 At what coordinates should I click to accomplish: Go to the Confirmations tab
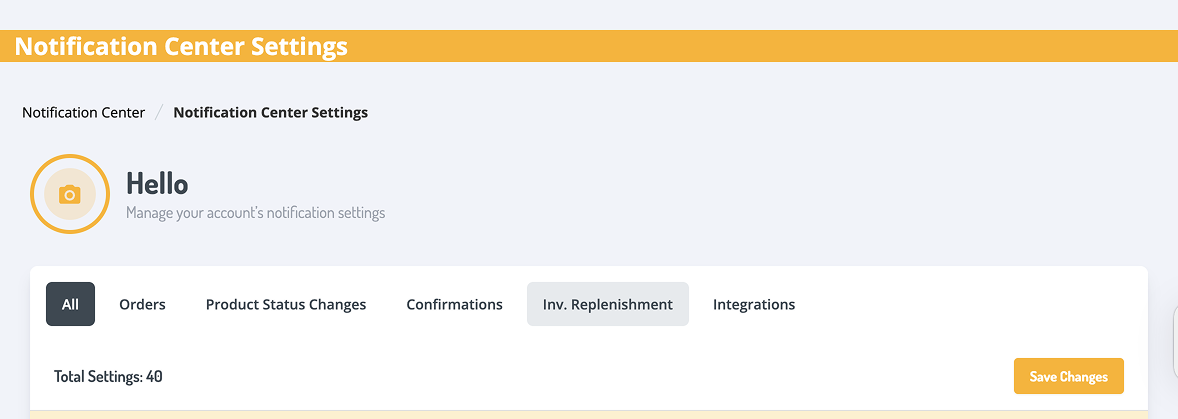[x=454, y=304]
